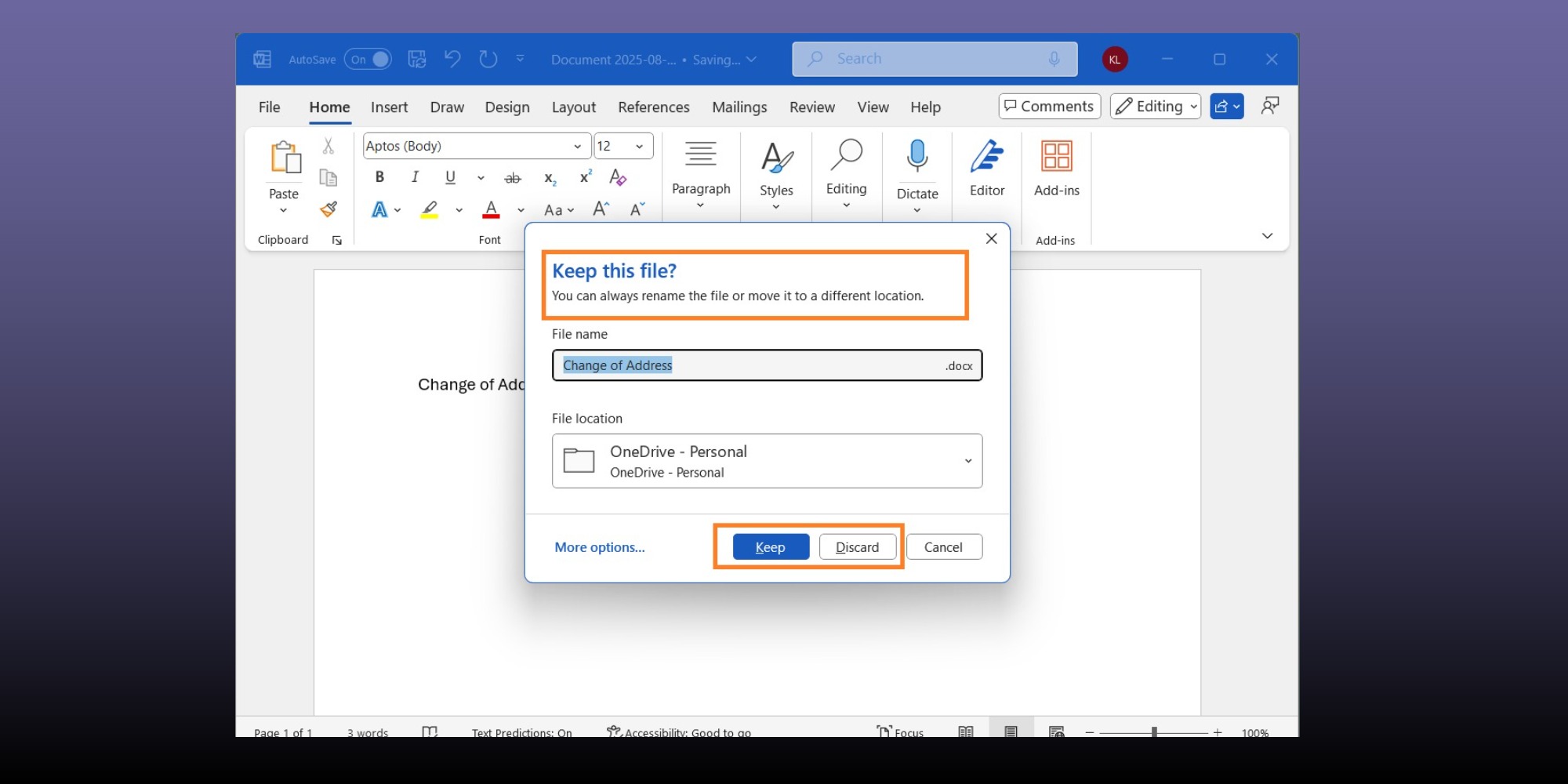The height and width of the screenshot is (784, 1568).
Task: Click the Format Painter brush icon
Action: pyautogui.click(x=328, y=209)
